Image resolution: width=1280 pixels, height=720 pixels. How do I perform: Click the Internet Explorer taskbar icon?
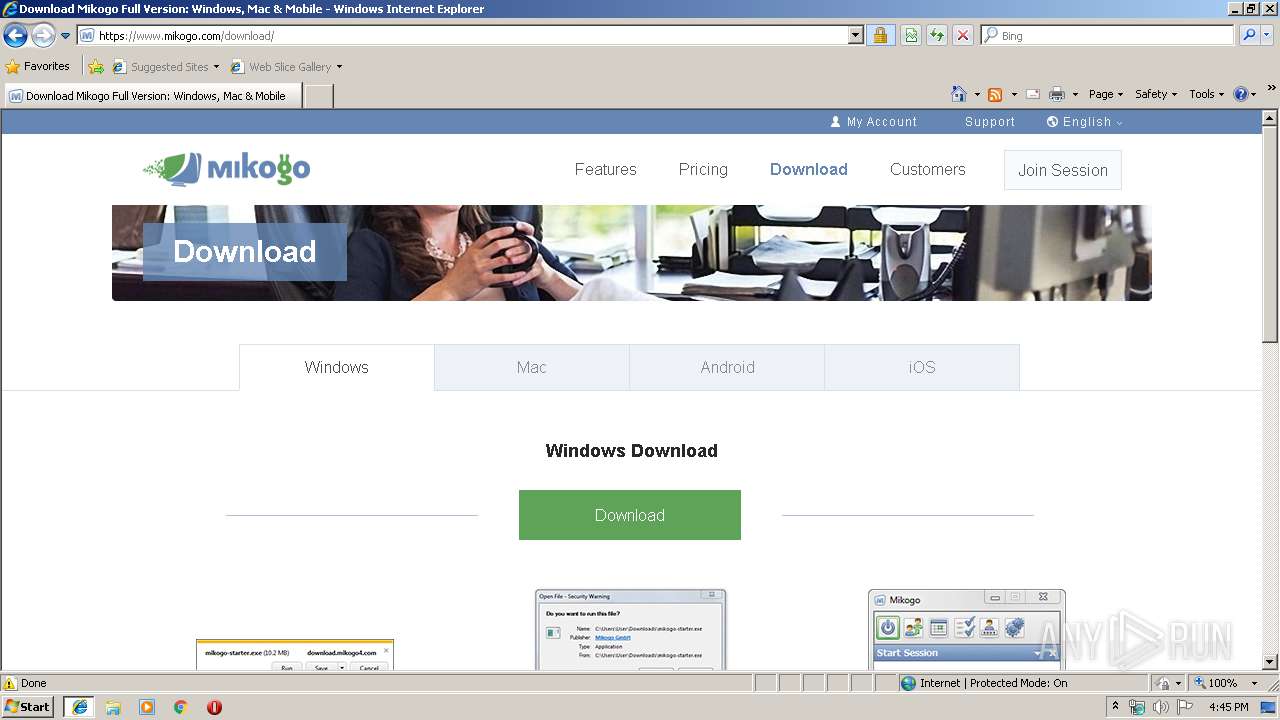pyautogui.click(x=79, y=707)
